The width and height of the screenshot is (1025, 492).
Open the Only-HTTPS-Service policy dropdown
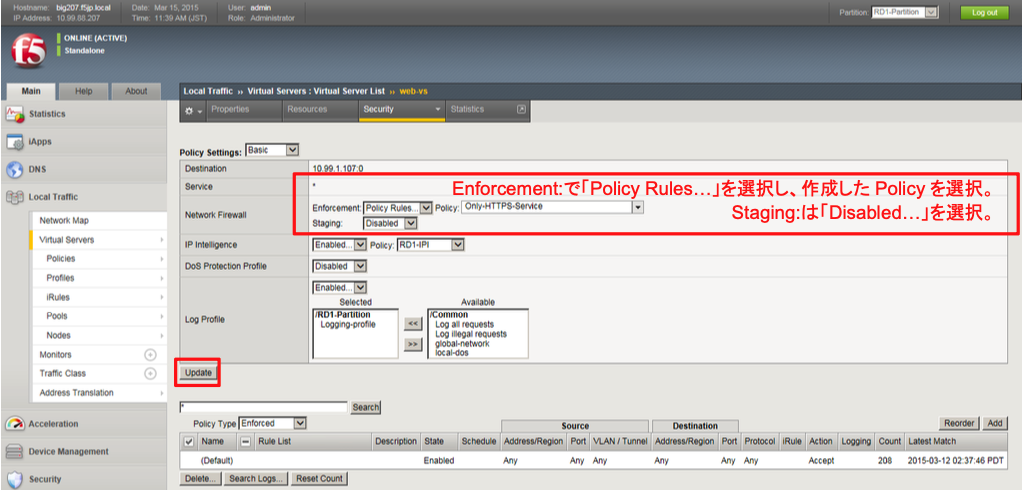pyautogui.click(x=552, y=207)
